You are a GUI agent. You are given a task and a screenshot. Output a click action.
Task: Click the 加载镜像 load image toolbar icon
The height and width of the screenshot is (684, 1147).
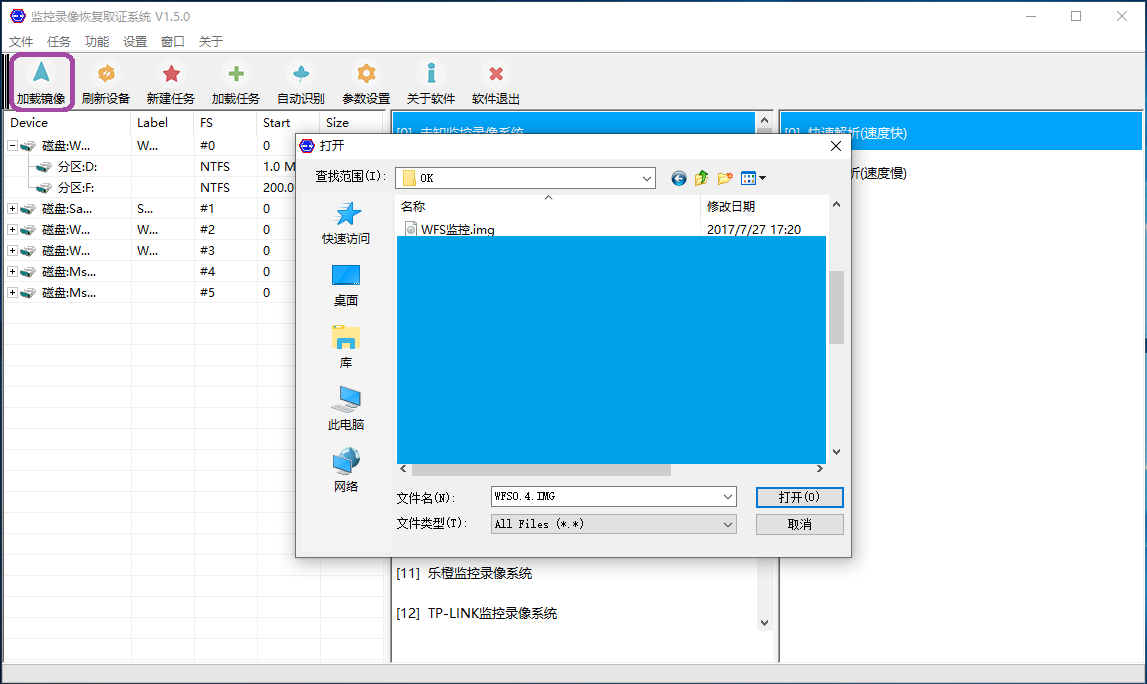pos(41,74)
